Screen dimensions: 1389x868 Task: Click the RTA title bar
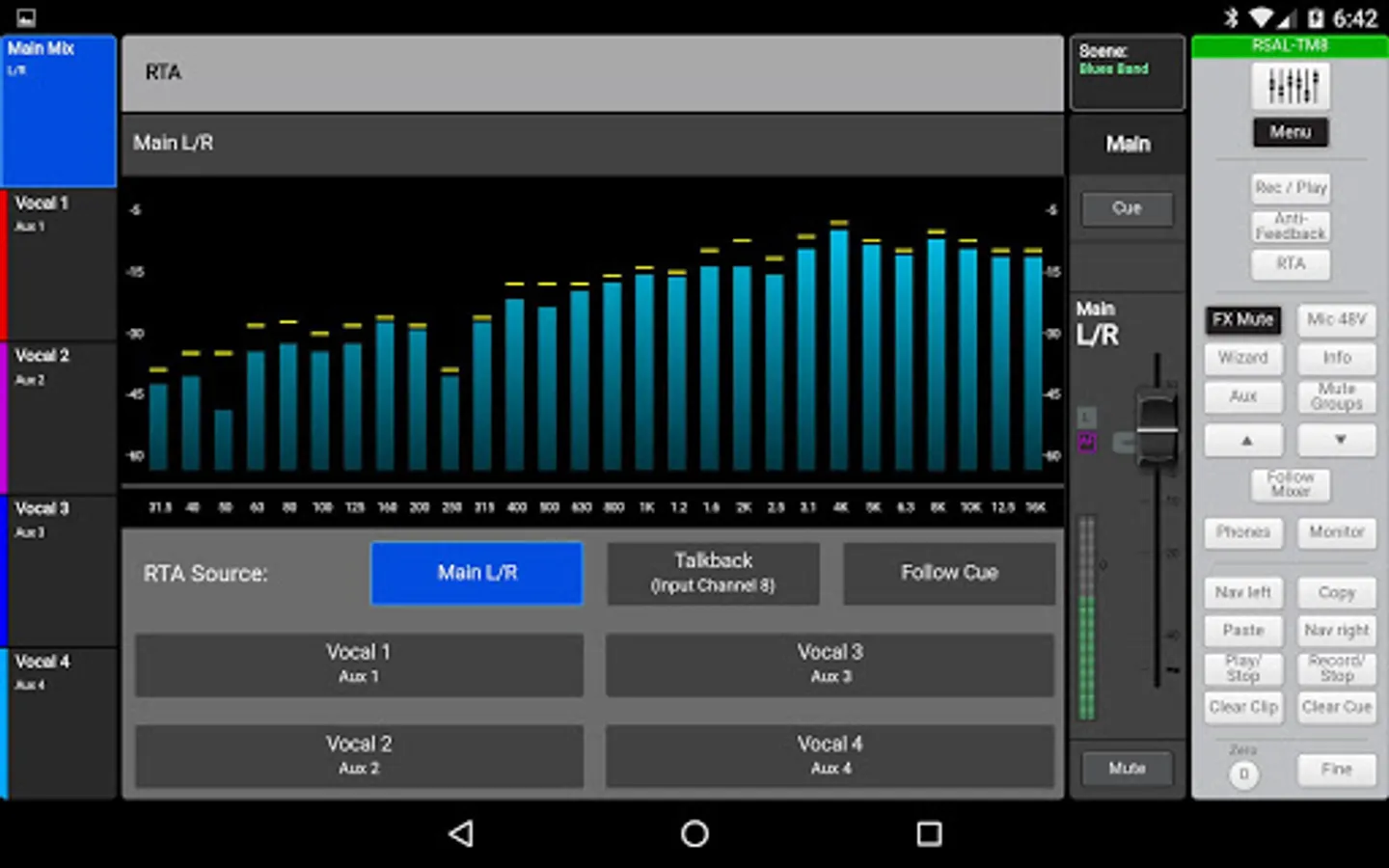592,73
